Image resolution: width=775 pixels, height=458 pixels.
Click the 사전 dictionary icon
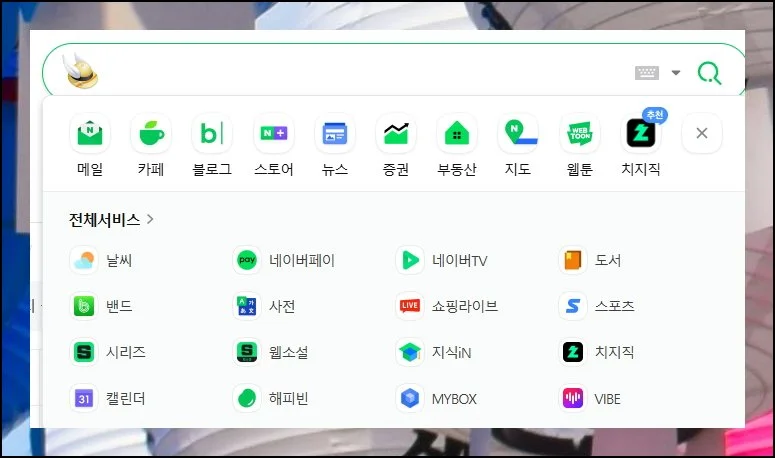(247, 306)
